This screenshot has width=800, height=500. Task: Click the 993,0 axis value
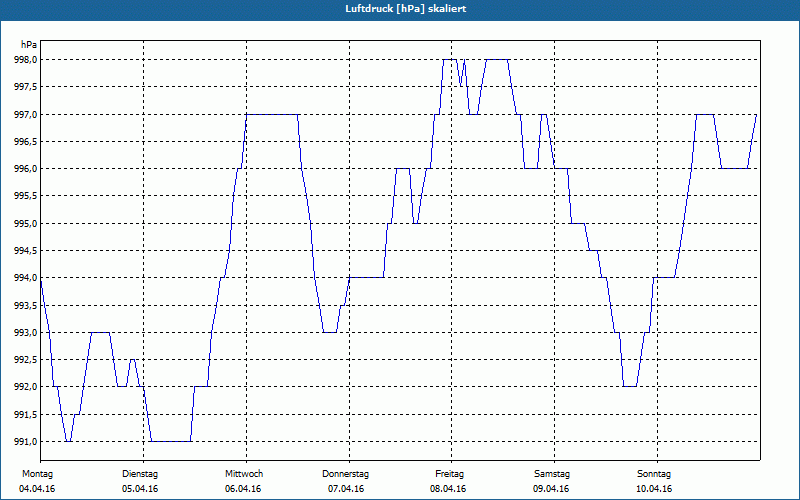pyautogui.click(x=25, y=333)
